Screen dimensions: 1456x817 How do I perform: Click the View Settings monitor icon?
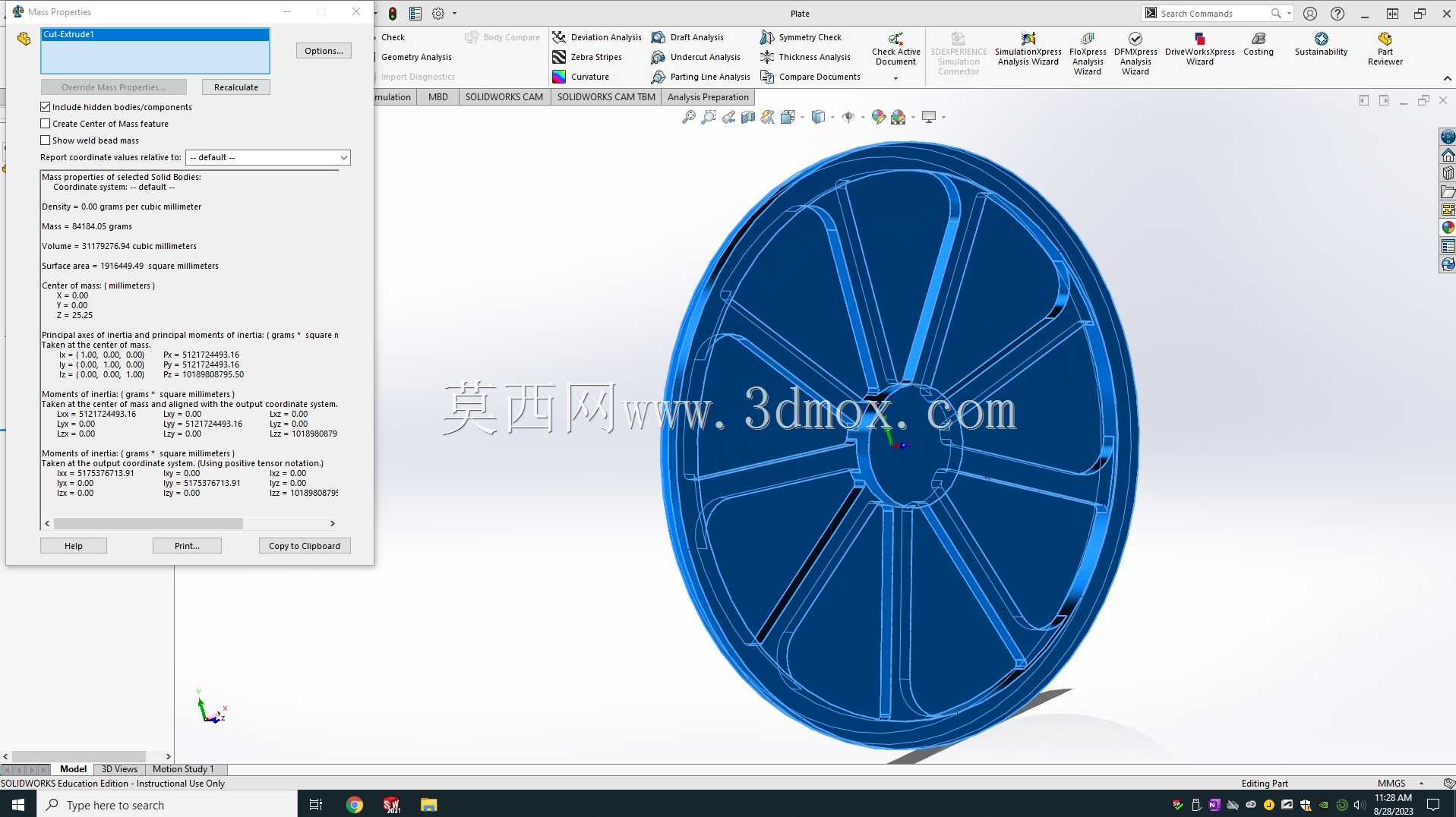pos(929,117)
